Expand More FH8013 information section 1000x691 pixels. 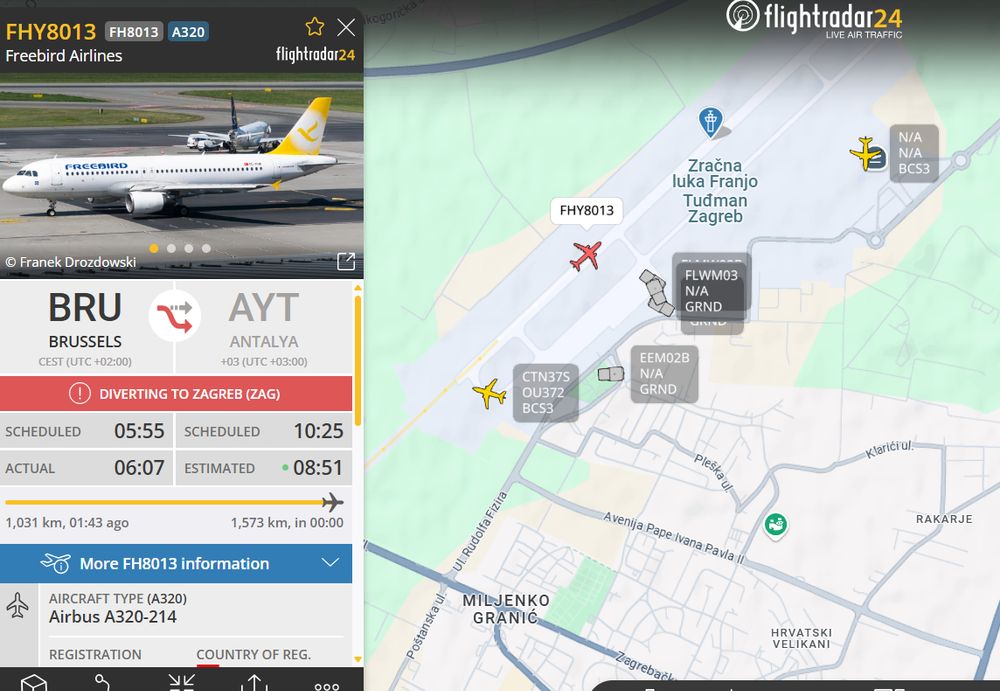(176, 563)
